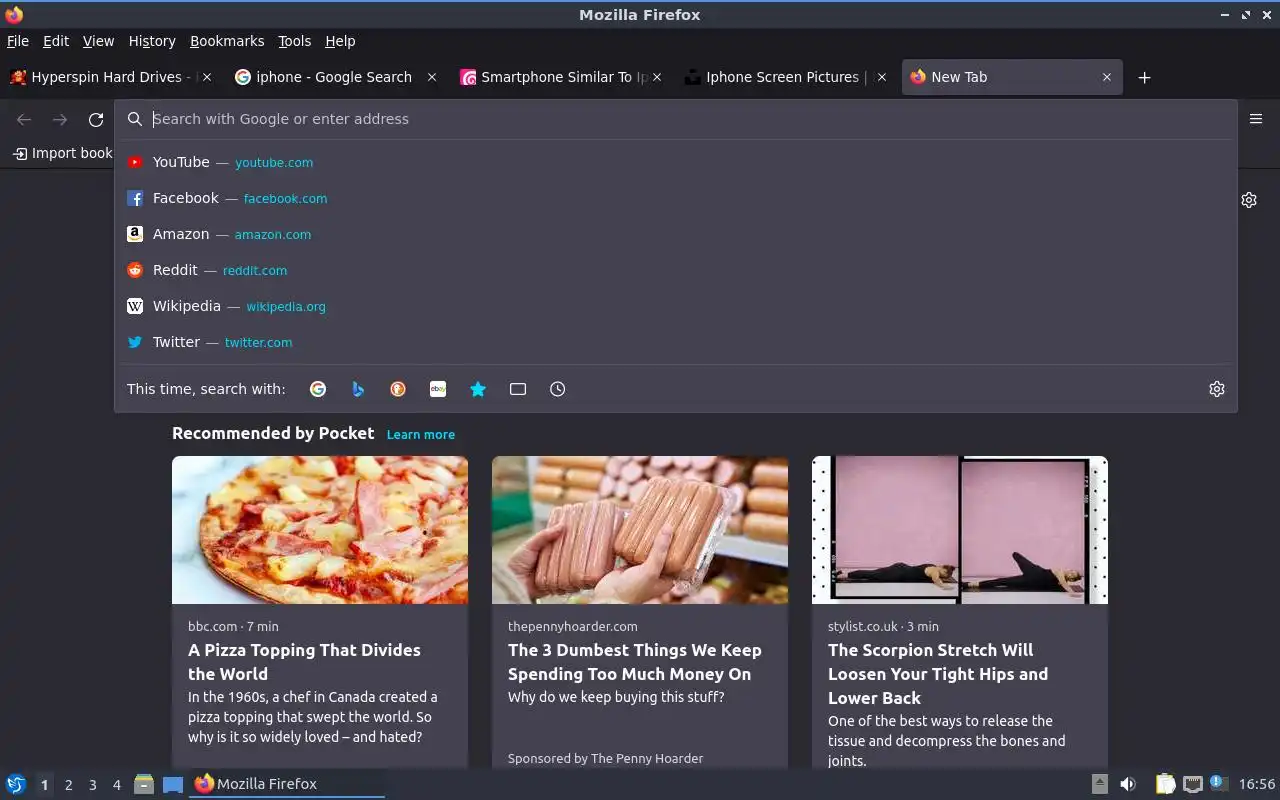This screenshot has width=1280, height=800.
Task: Select Reddit suggestion in address dropdown
Action: pos(676,270)
